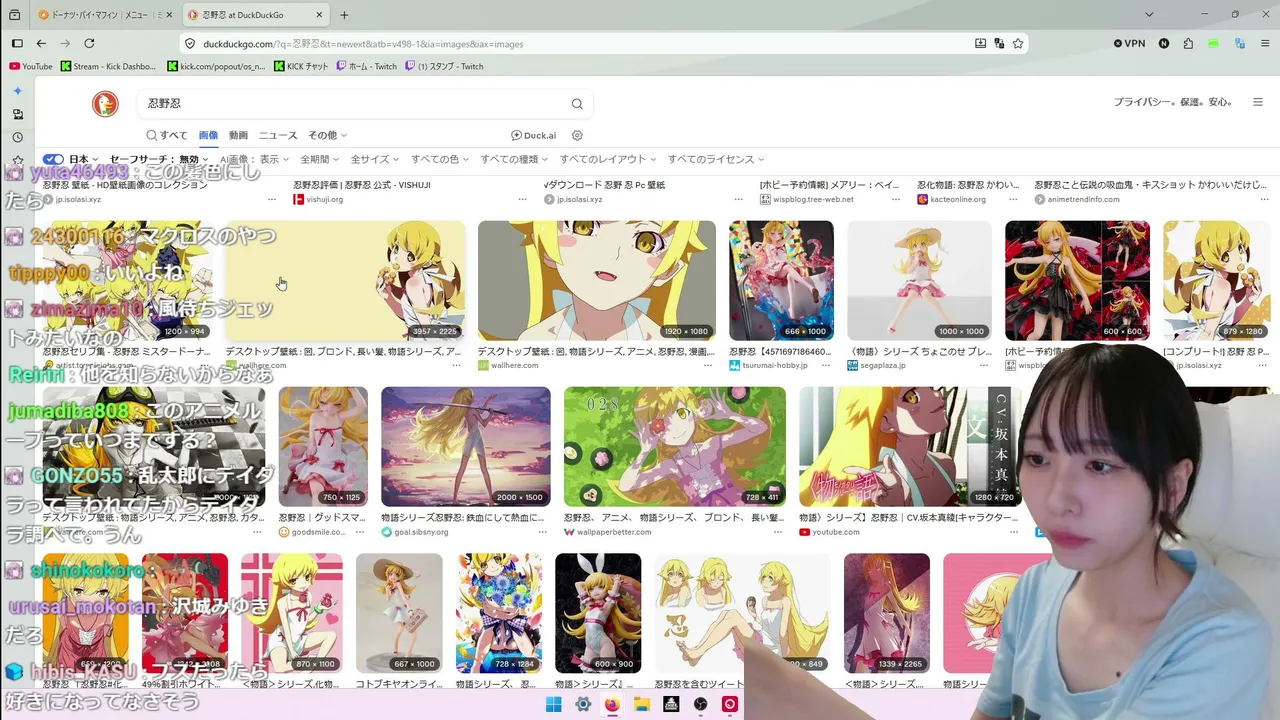Activate the 忍野忍 at DuckDuckGo browser tab
This screenshot has height=720, width=1280.
pos(256,15)
